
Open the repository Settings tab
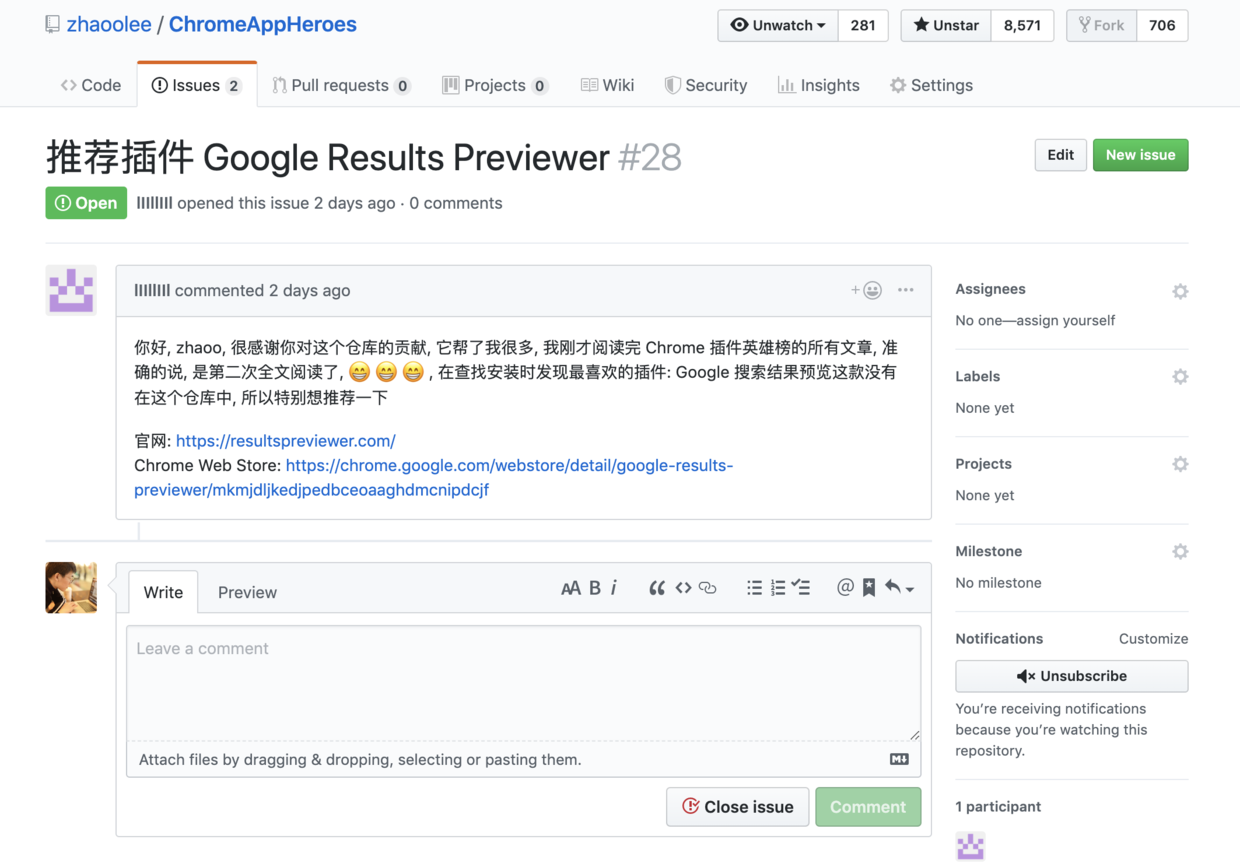pyautogui.click(x=931, y=85)
